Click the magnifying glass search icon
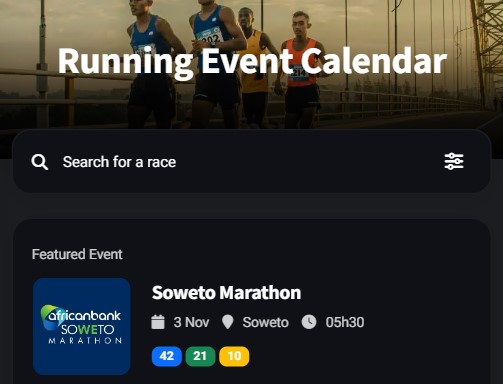 40,162
